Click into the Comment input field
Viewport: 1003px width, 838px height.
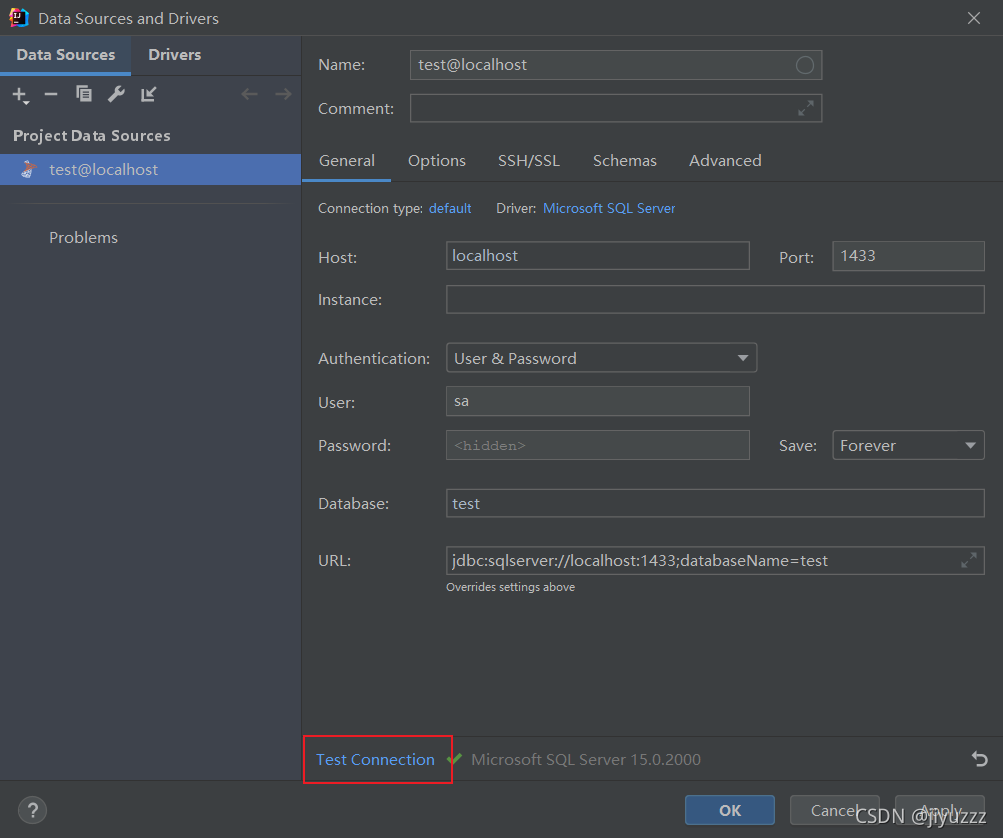click(x=615, y=108)
